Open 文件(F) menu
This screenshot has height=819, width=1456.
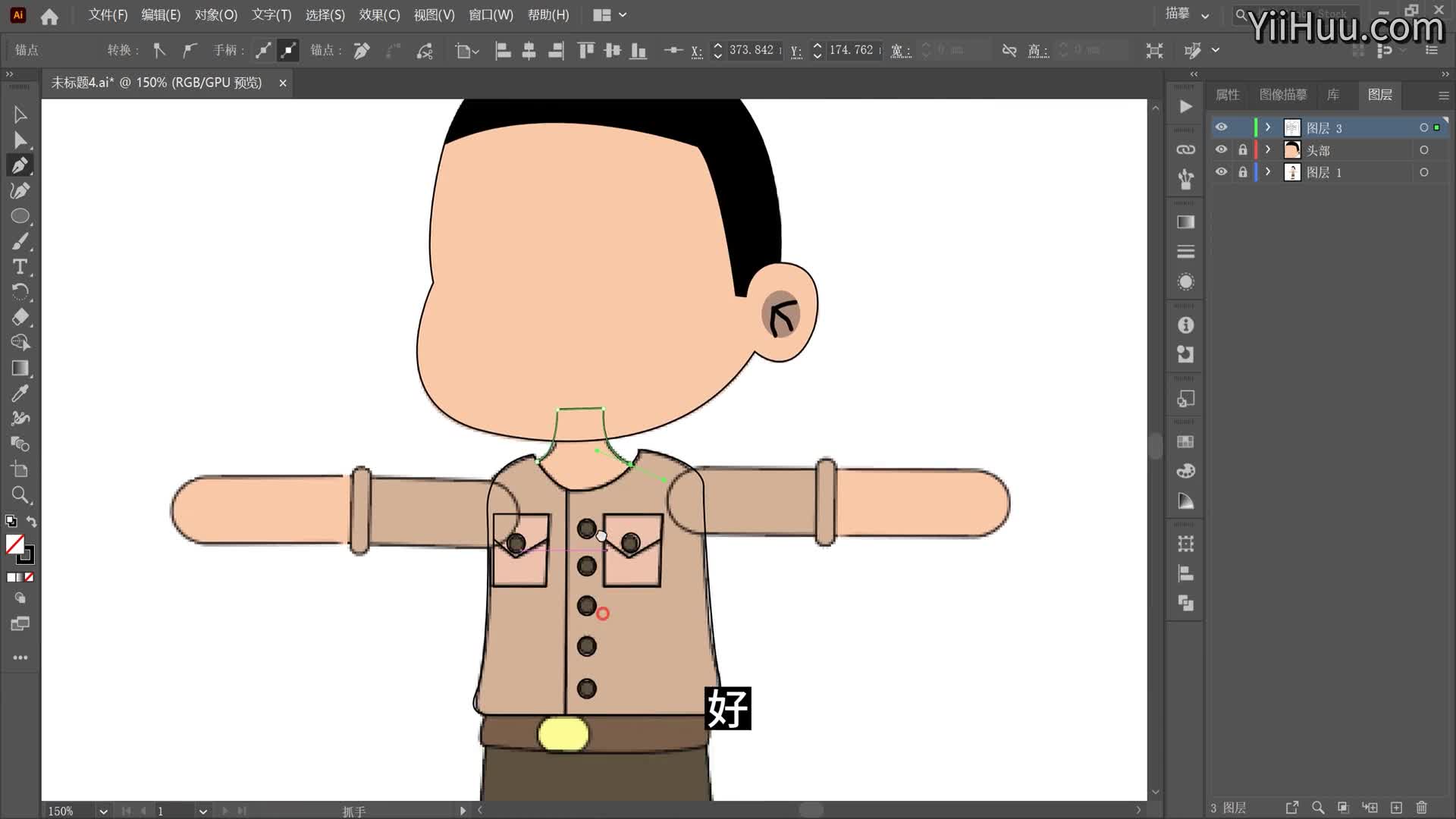coord(108,15)
